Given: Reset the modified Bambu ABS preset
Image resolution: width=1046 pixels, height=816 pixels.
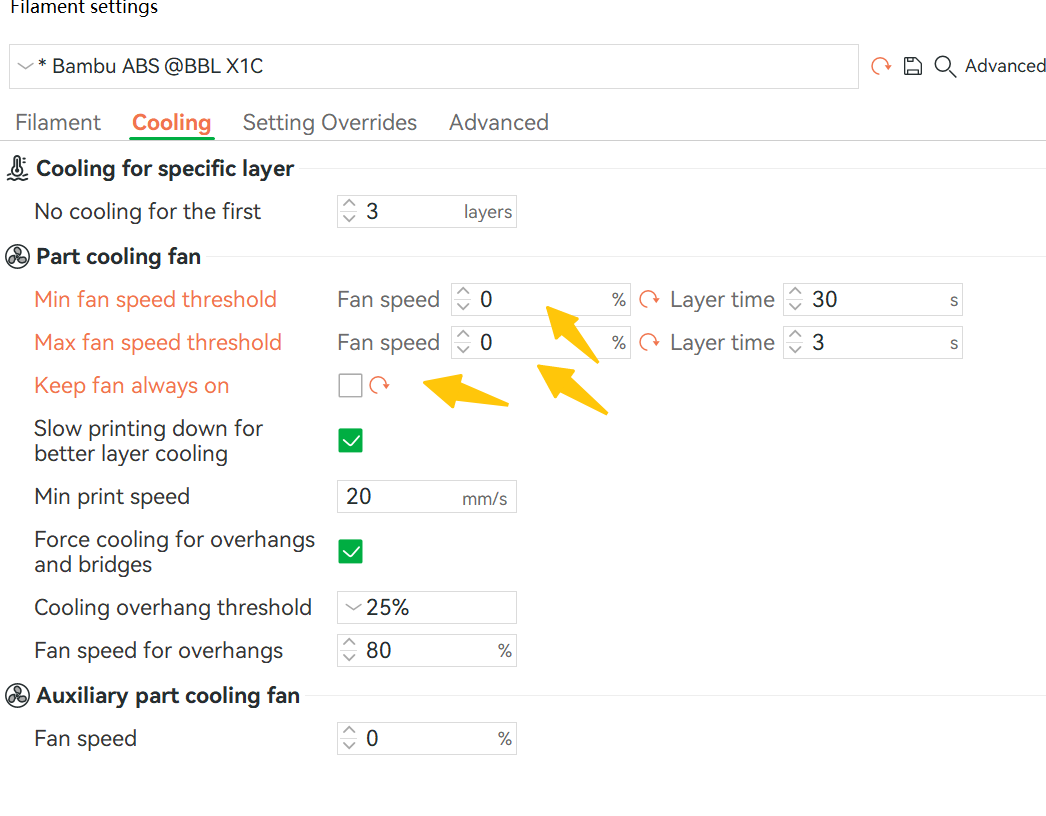Looking at the screenshot, I should click(880, 66).
